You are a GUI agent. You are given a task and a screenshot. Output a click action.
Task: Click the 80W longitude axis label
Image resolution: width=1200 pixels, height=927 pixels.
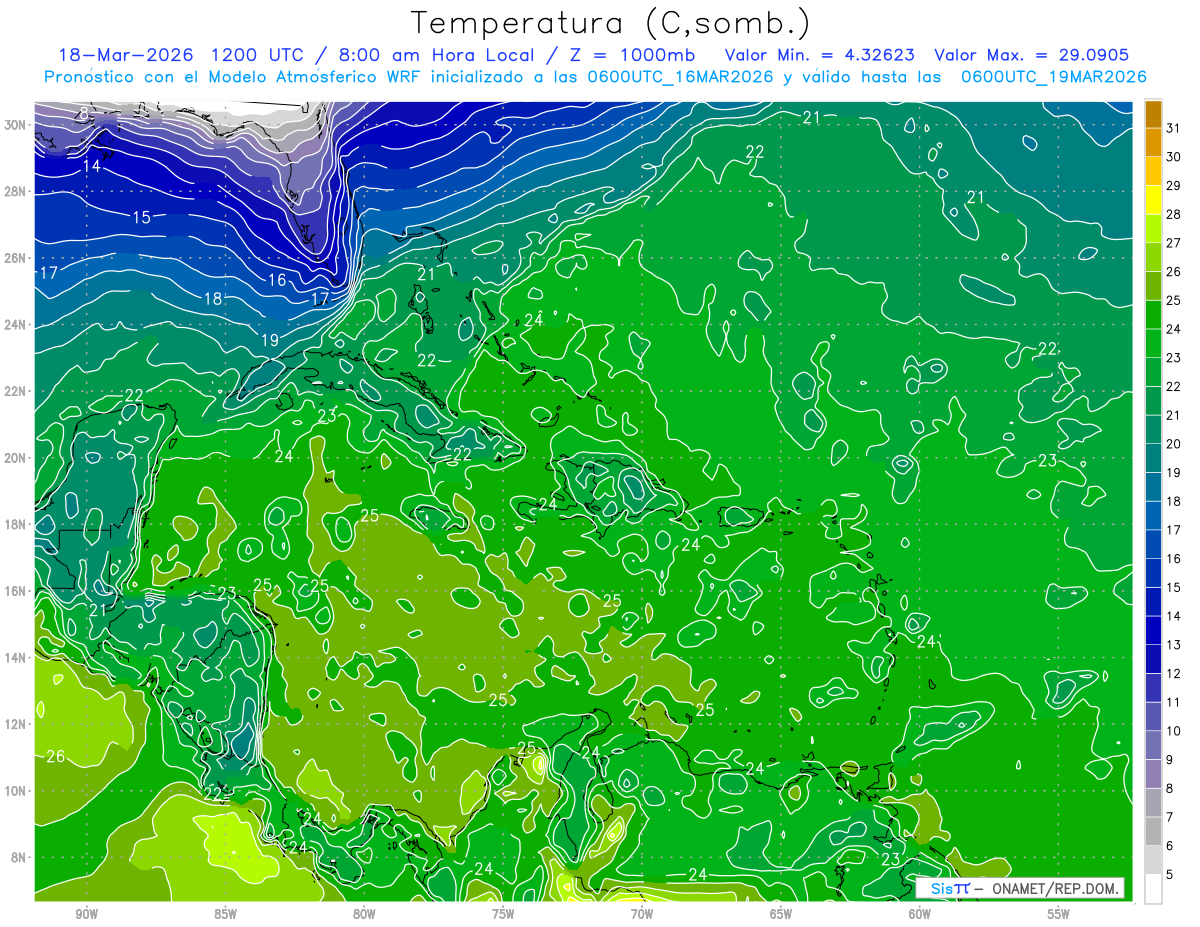tap(364, 914)
